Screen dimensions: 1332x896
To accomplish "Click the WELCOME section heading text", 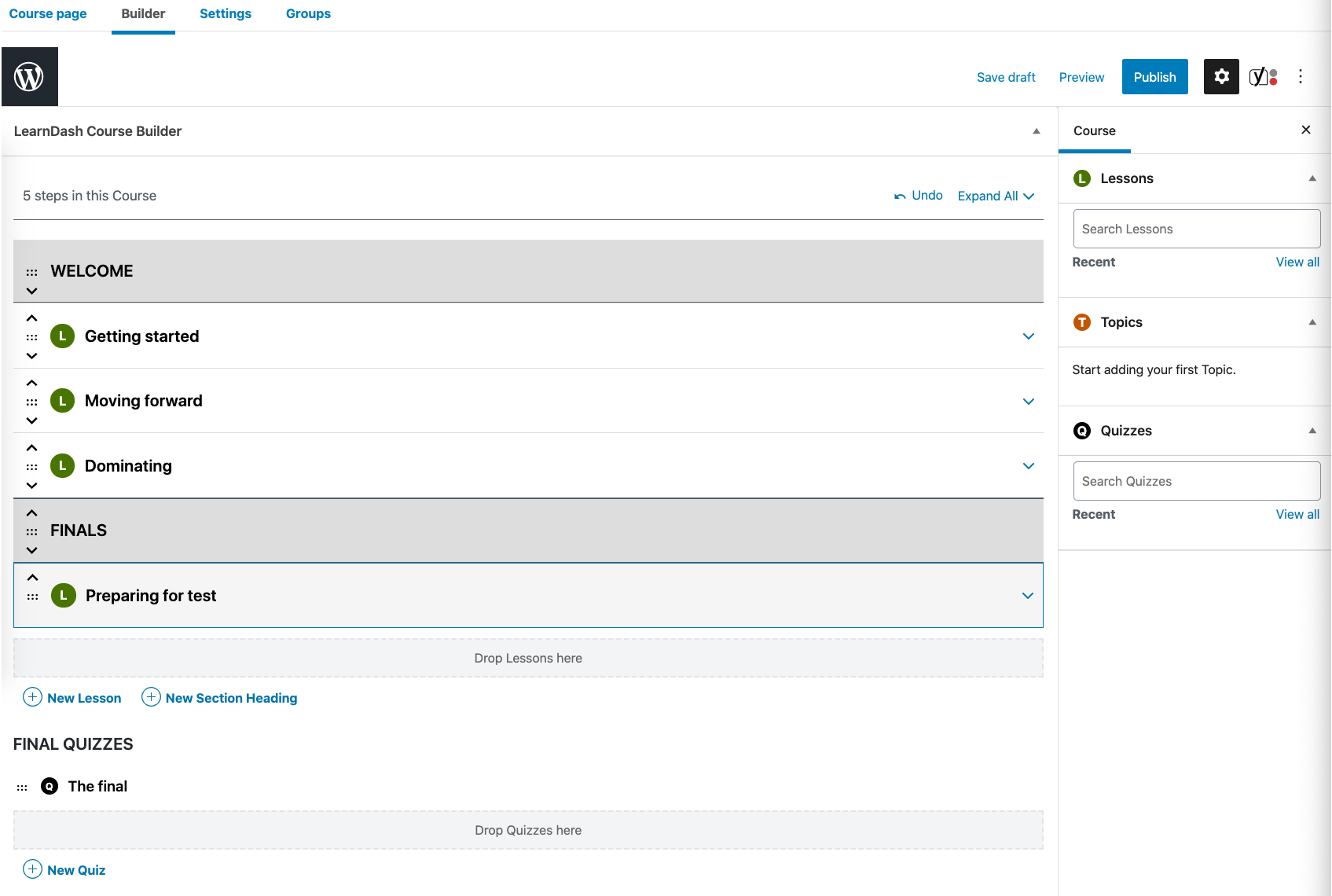I will 92,271.
